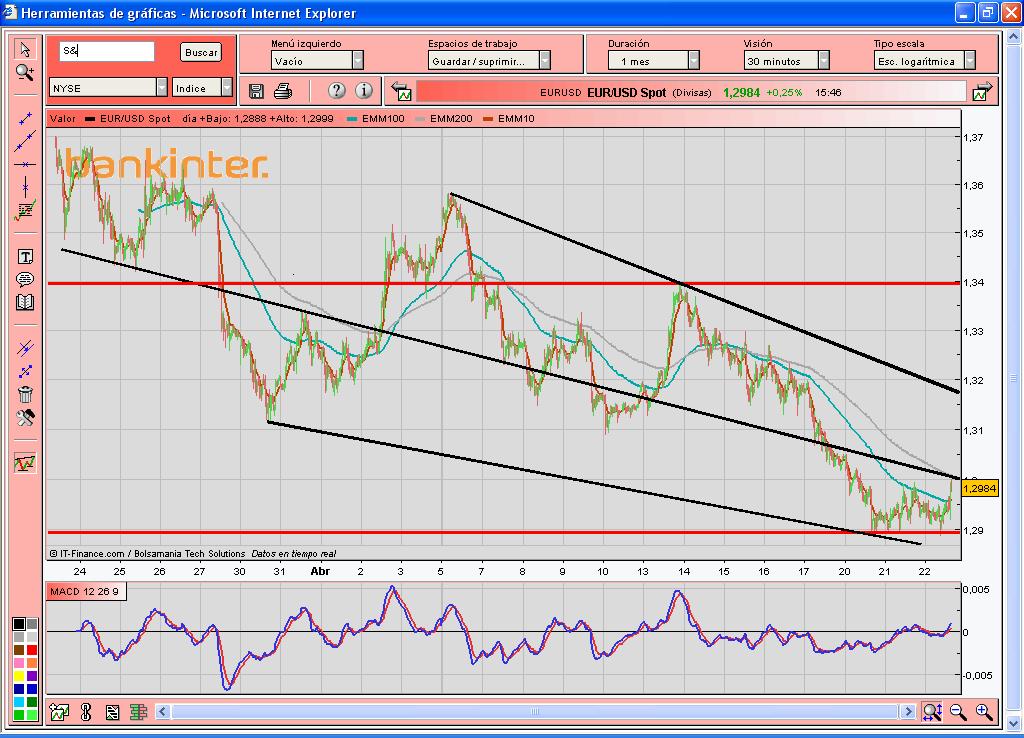
Task: Pick the orange color swatch
Action: pyautogui.click(x=32, y=663)
